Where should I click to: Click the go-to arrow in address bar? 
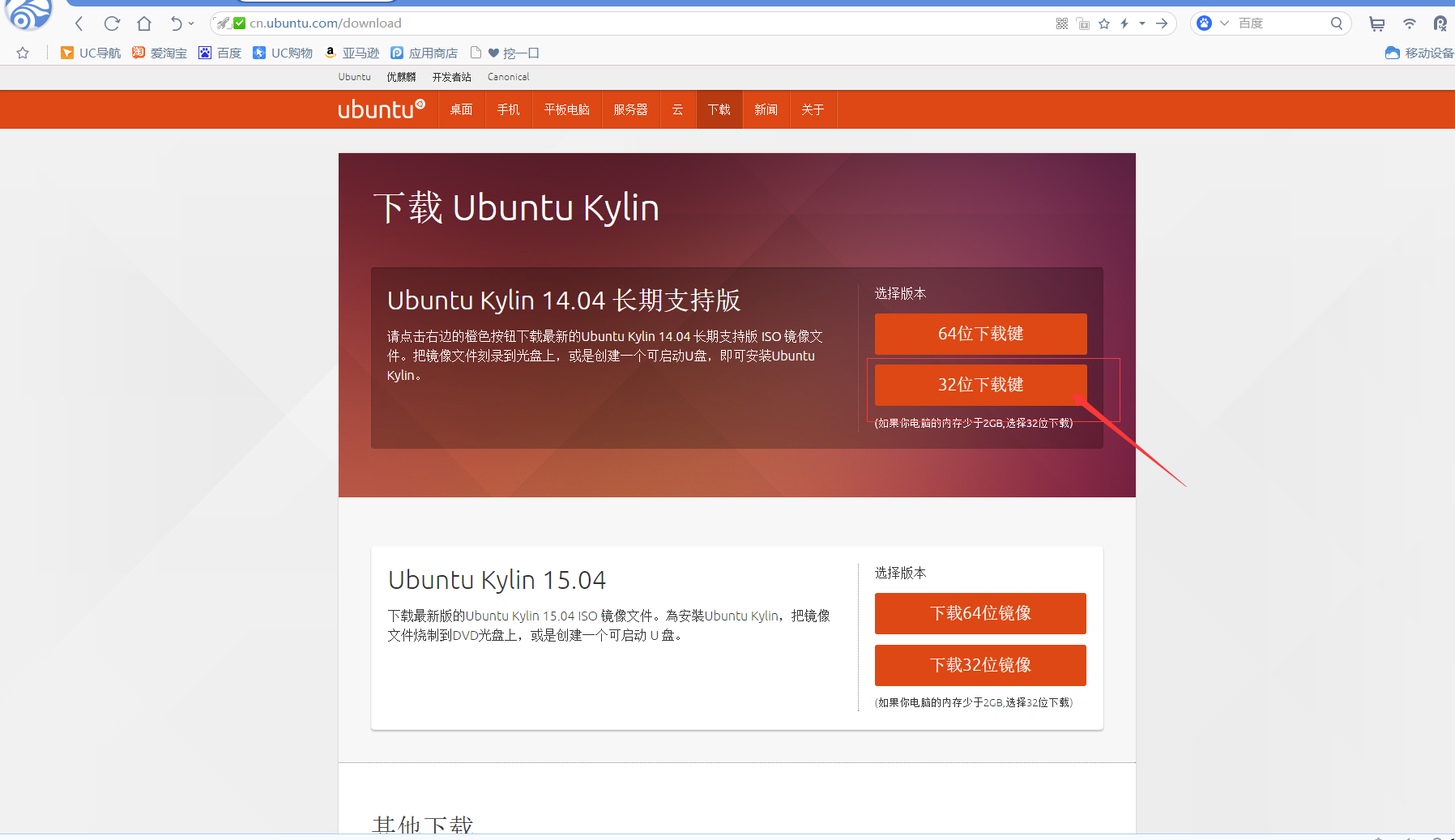1162,23
